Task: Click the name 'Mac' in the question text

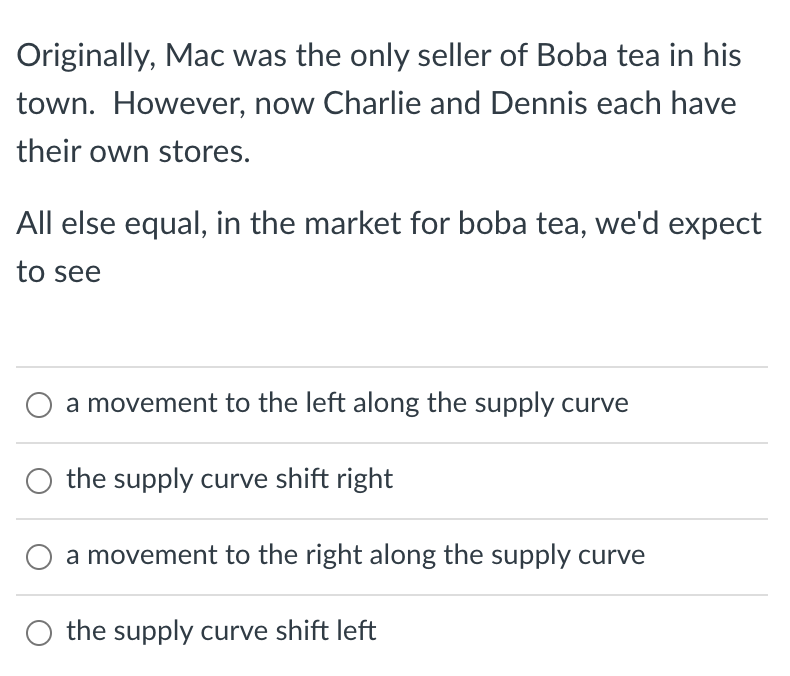Action: point(194,55)
